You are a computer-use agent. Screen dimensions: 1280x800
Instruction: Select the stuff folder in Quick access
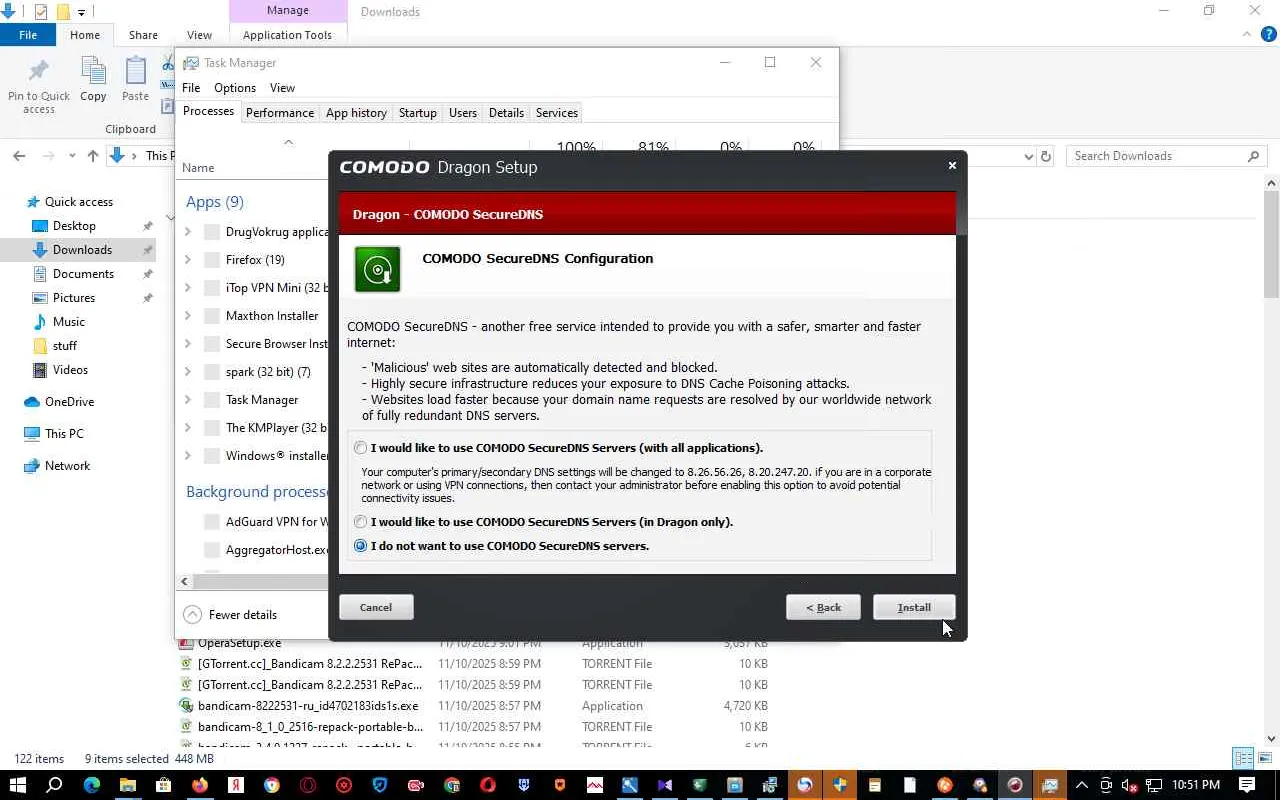point(65,346)
